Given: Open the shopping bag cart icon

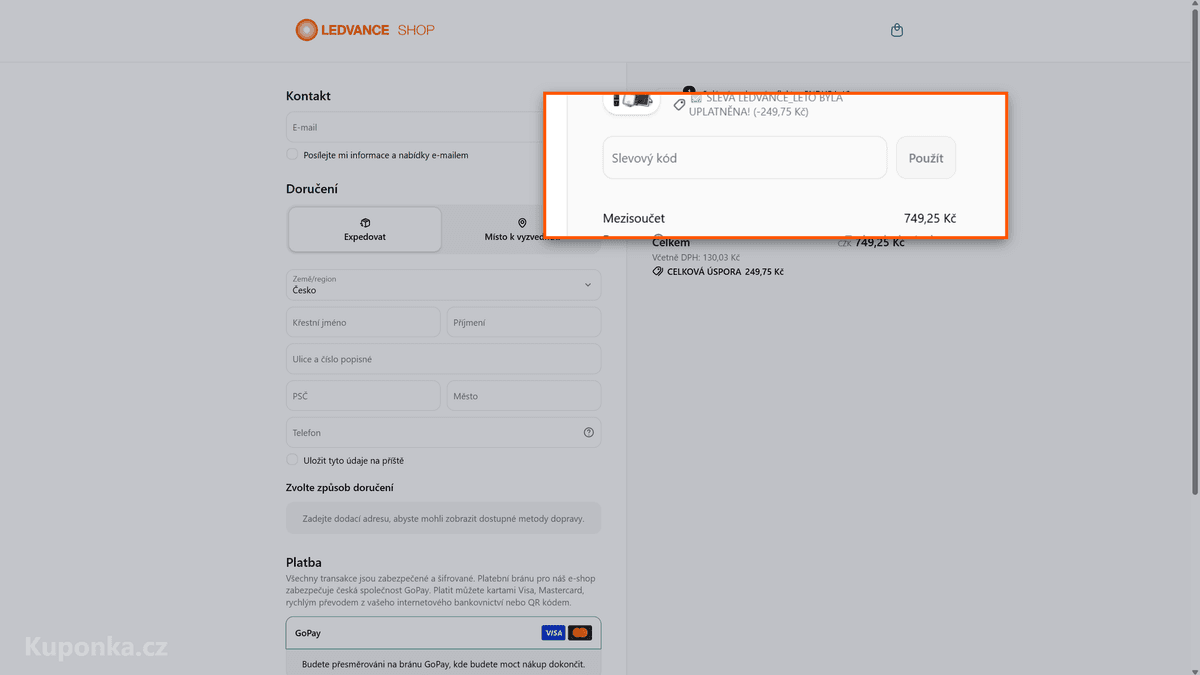Looking at the screenshot, I should pyautogui.click(x=897, y=30).
